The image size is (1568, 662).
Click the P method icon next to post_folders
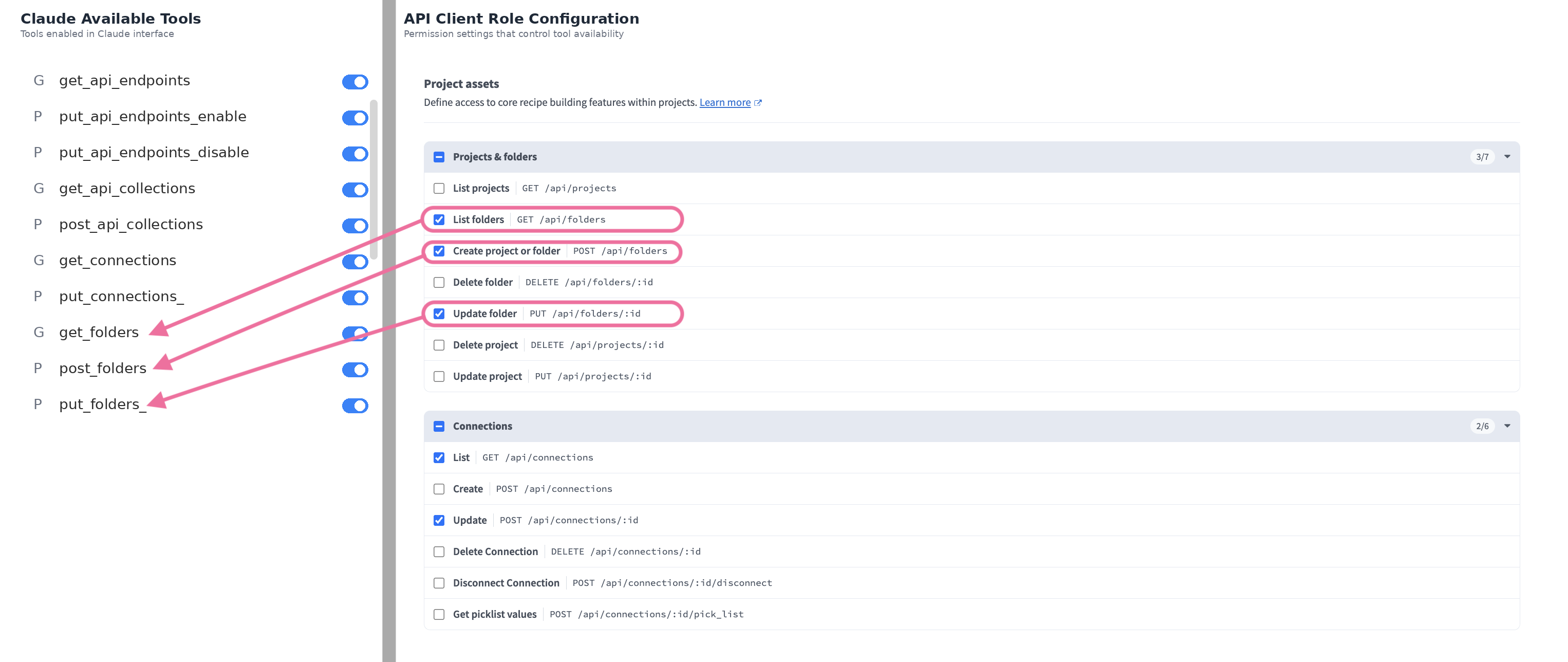click(39, 368)
